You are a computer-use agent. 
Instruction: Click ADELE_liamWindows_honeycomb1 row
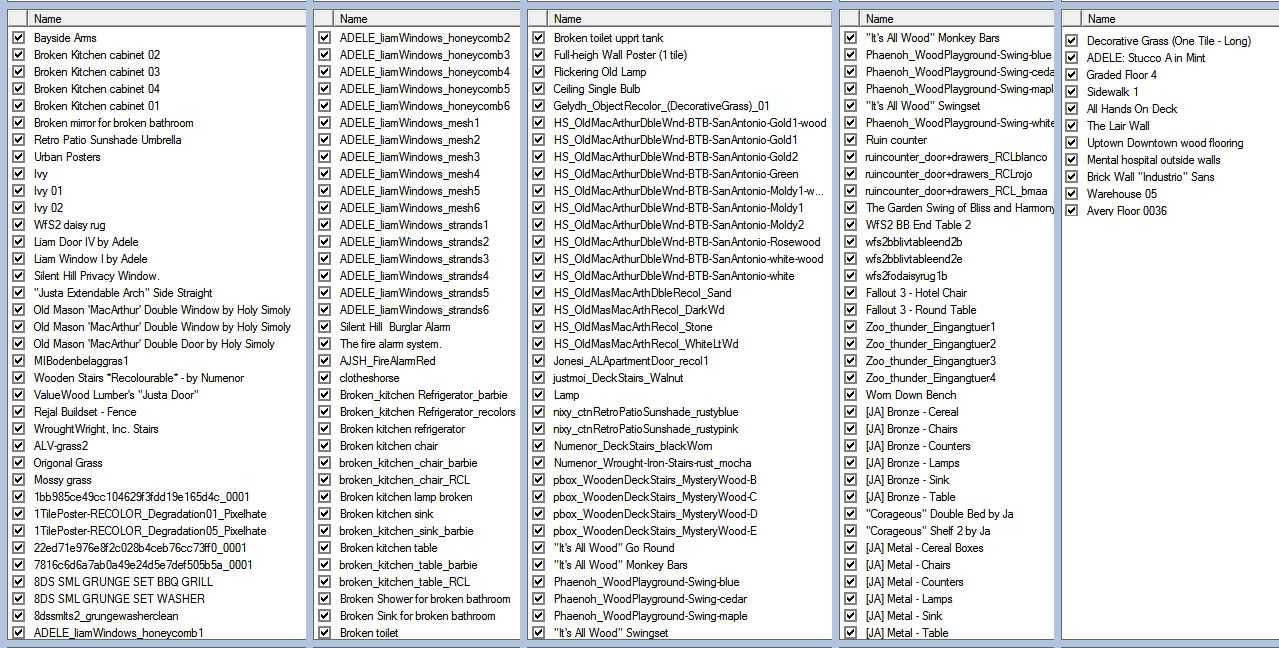(x=119, y=633)
